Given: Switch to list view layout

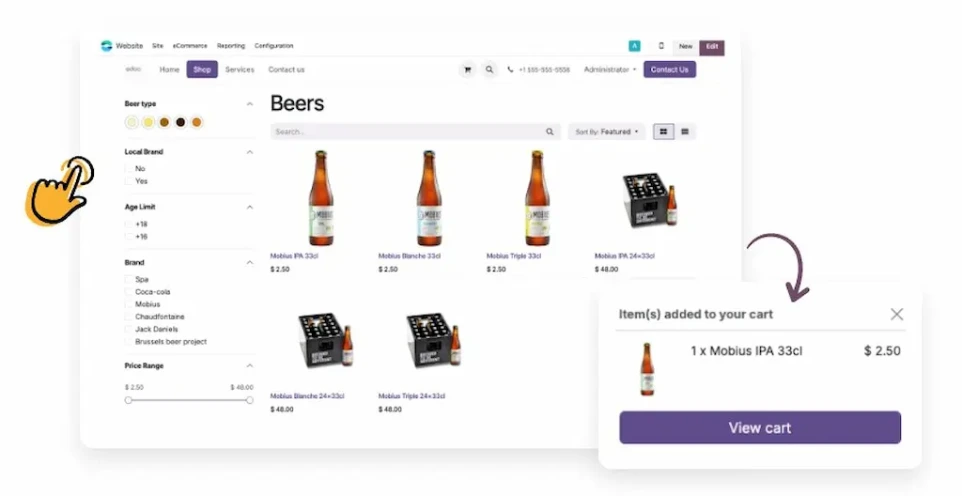Looking at the screenshot, I should [x=685, y=131].
